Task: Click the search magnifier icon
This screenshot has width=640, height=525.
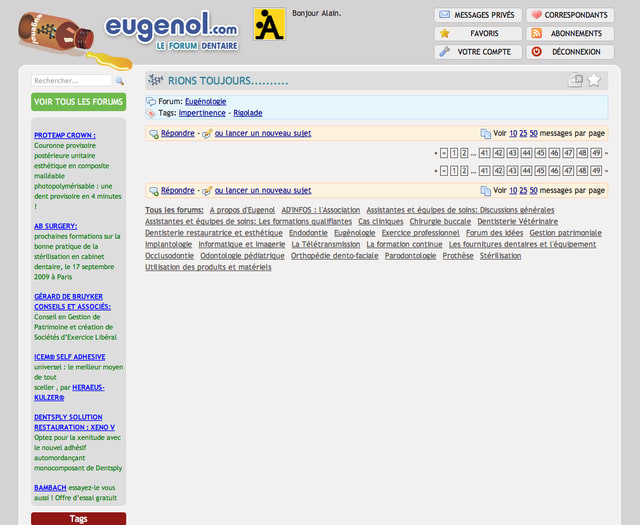Action: tap(119, 80)
